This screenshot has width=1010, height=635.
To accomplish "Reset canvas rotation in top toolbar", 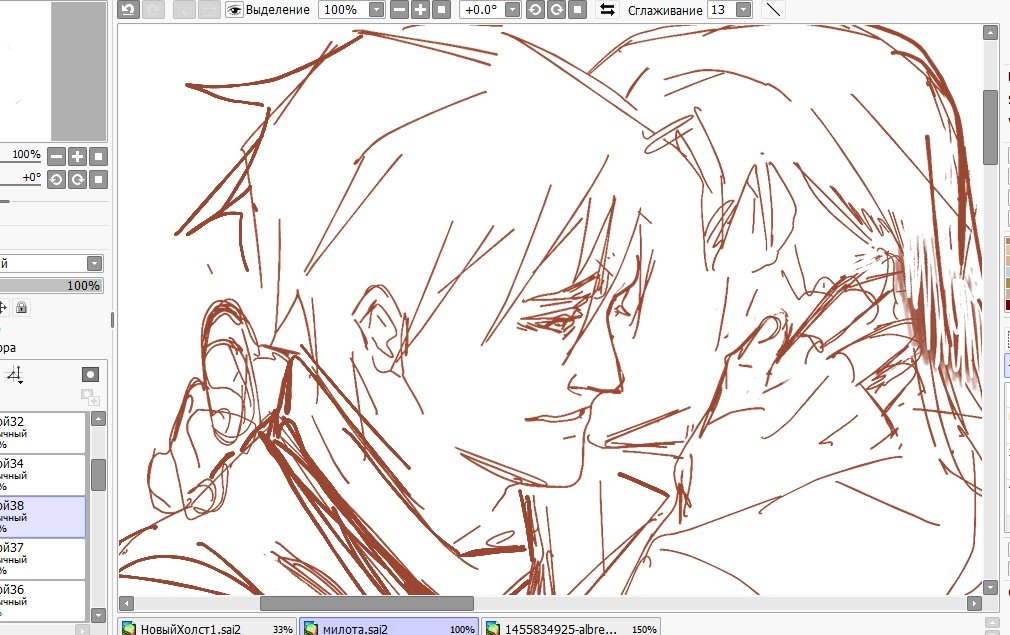I will tap(578, 10).
